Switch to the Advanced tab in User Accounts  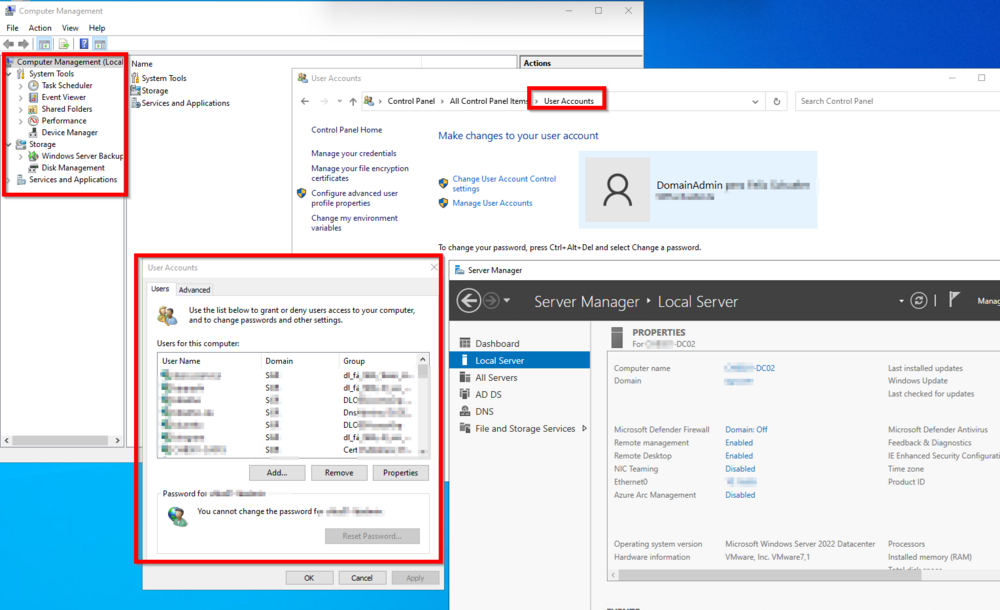tap(194, 290)
